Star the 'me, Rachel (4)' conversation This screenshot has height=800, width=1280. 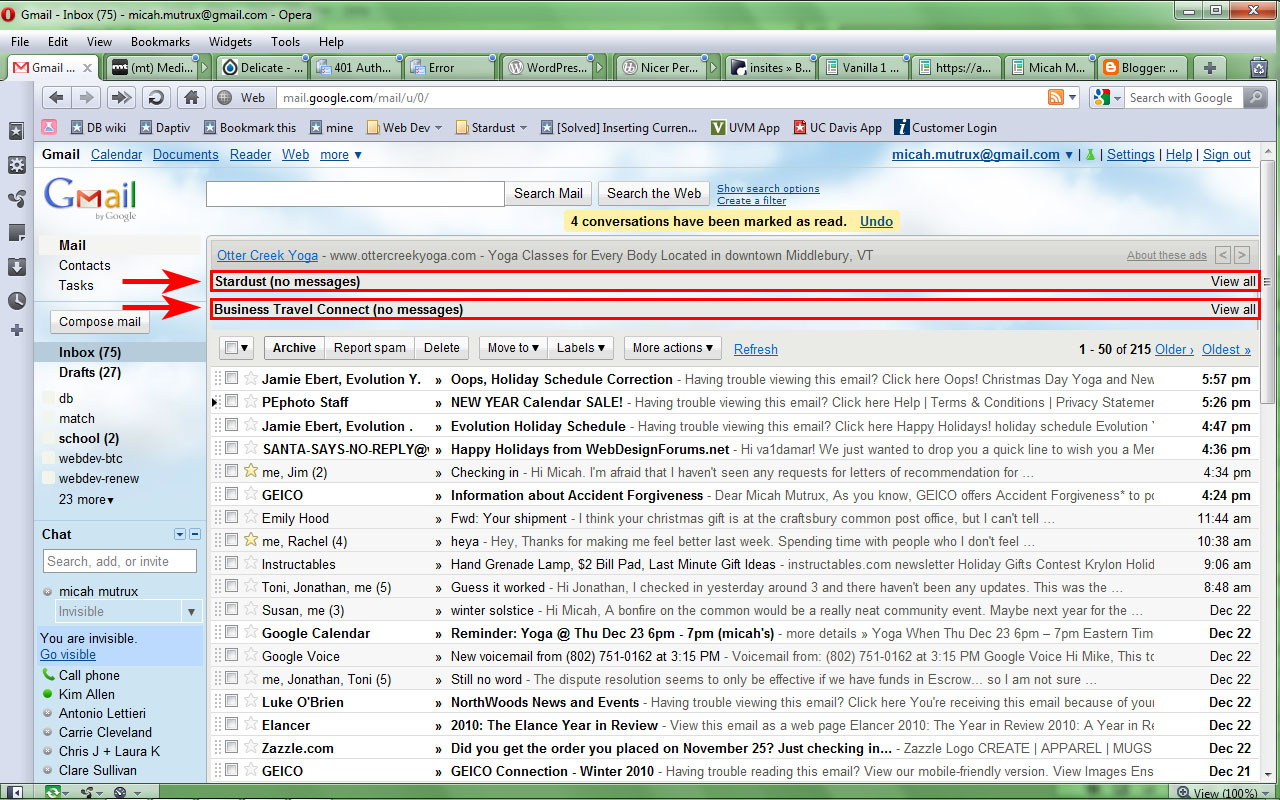251,540
